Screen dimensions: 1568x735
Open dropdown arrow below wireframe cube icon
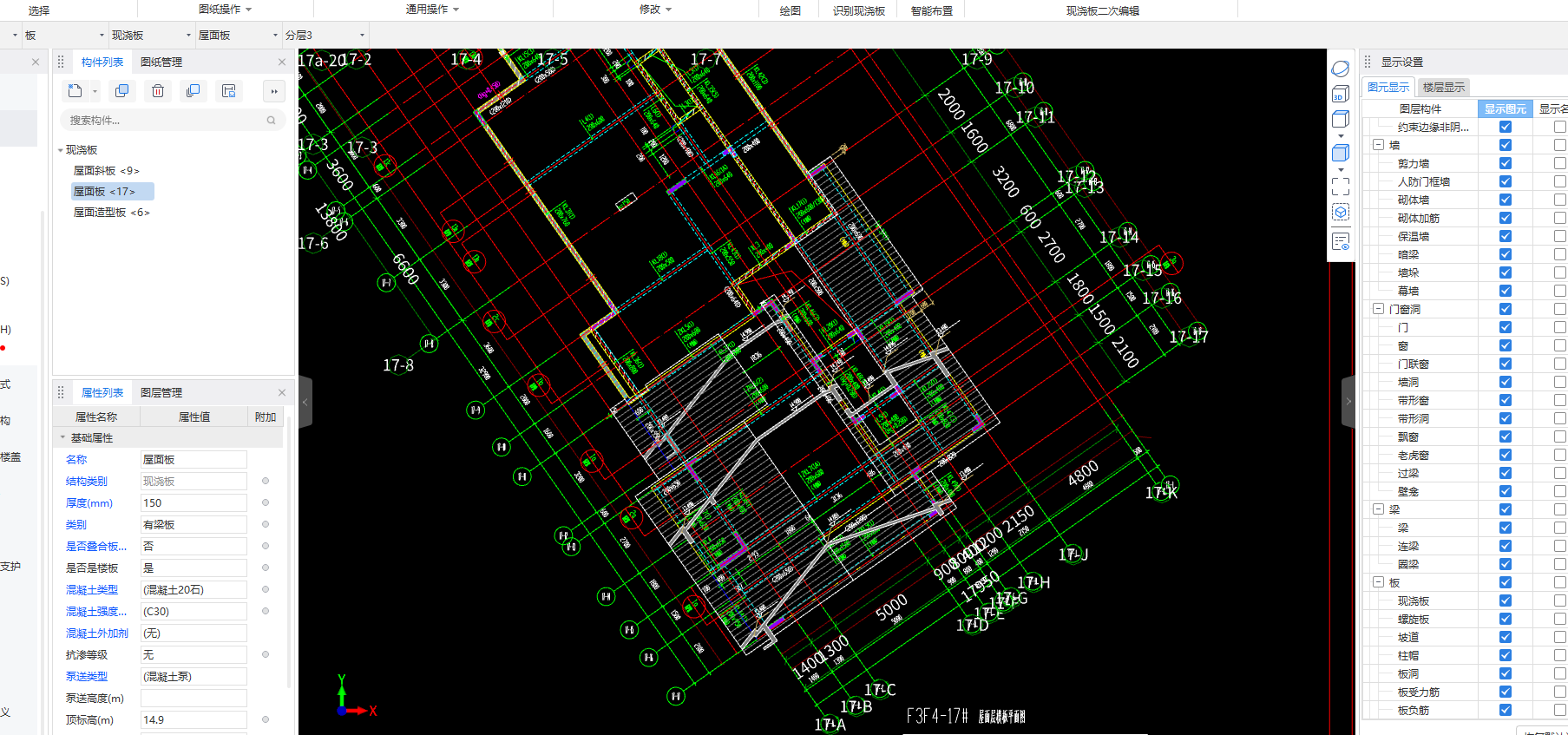coord(1341,136)
